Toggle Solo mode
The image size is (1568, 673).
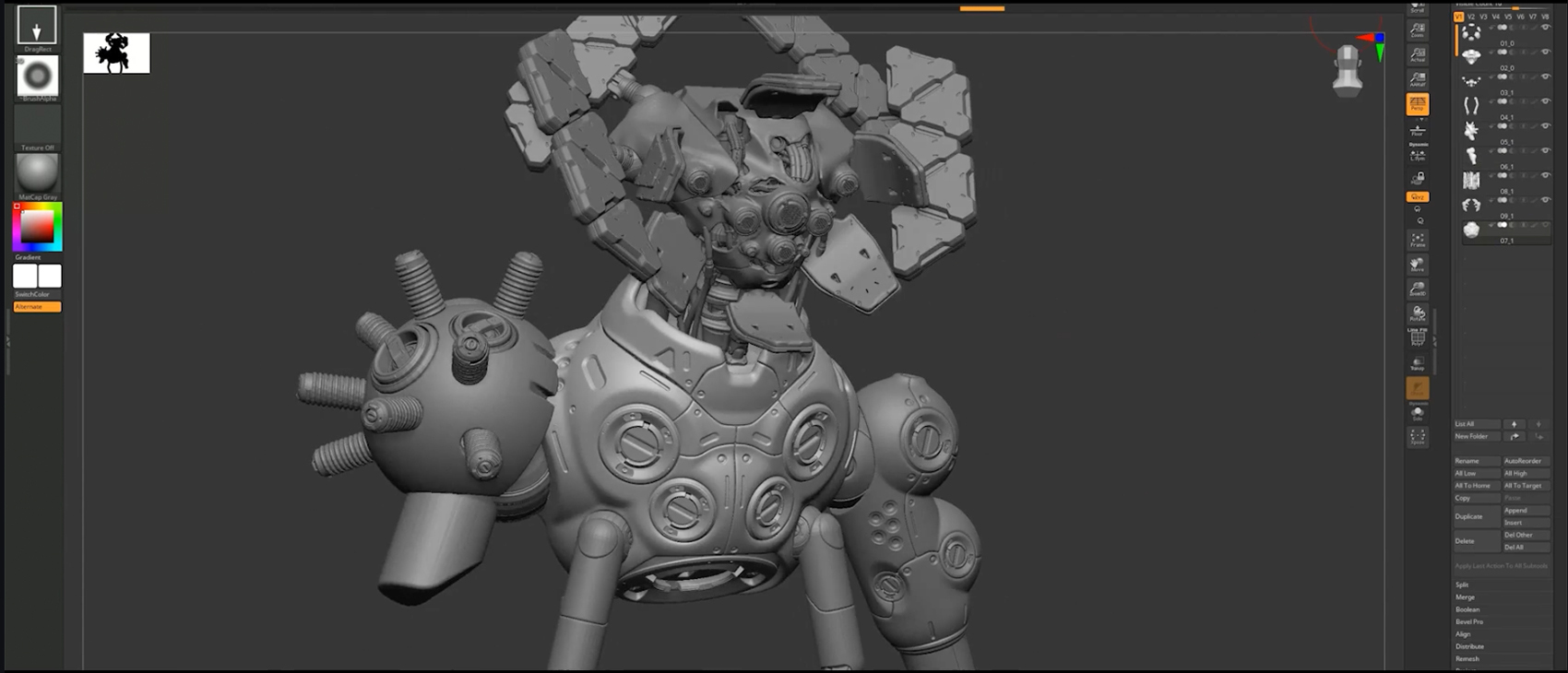tap(1418, 414)
